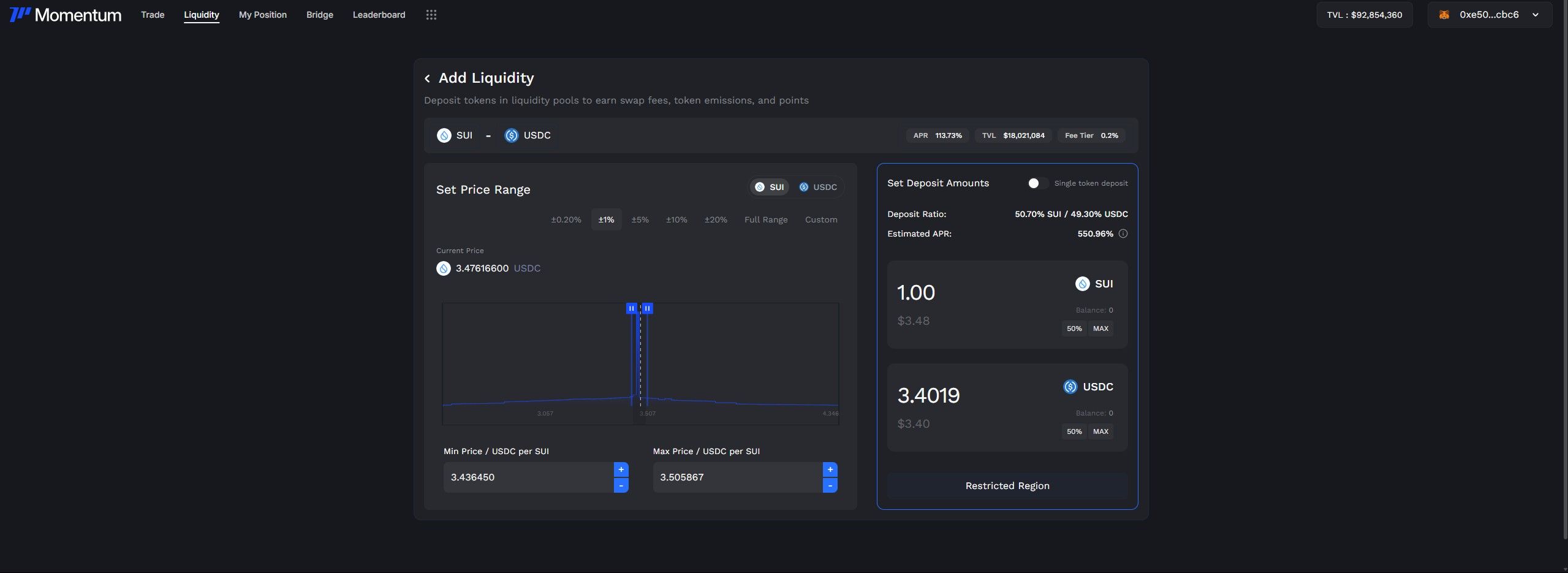Switch price denomination to USDC

818,187
